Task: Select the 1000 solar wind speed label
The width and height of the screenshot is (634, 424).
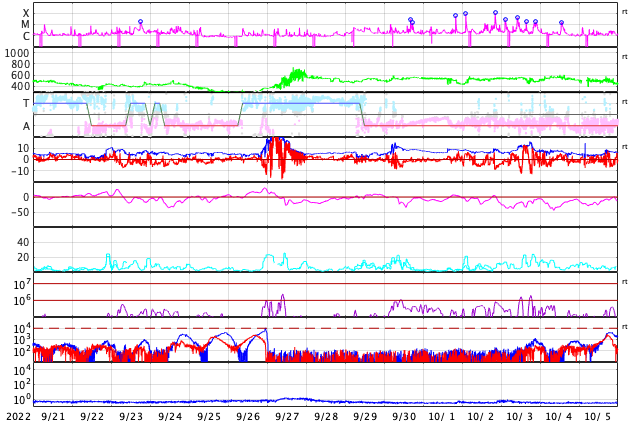Action: tap(17, 53)
